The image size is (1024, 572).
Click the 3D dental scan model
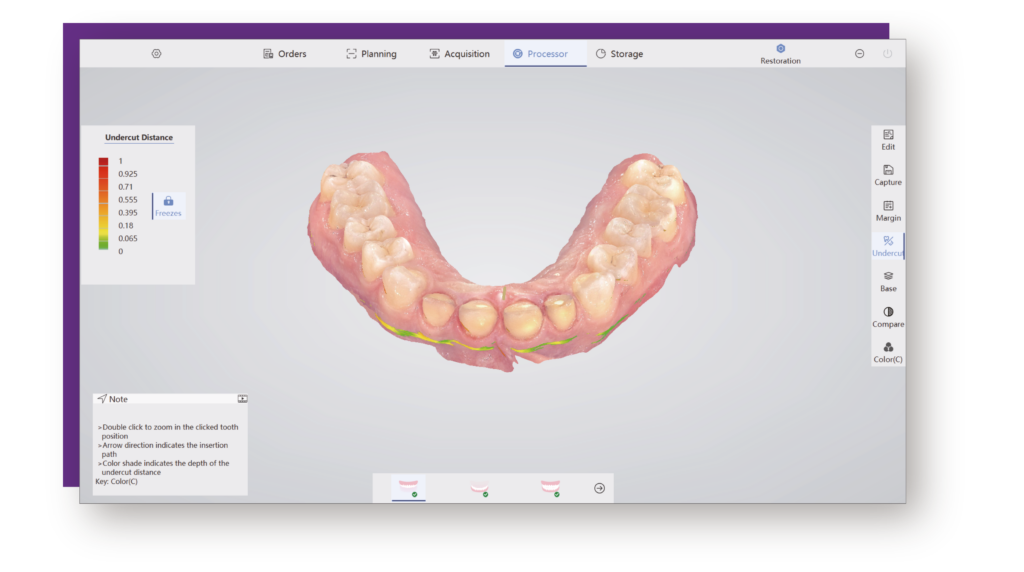pyautogui.click(x=502, y=261)
